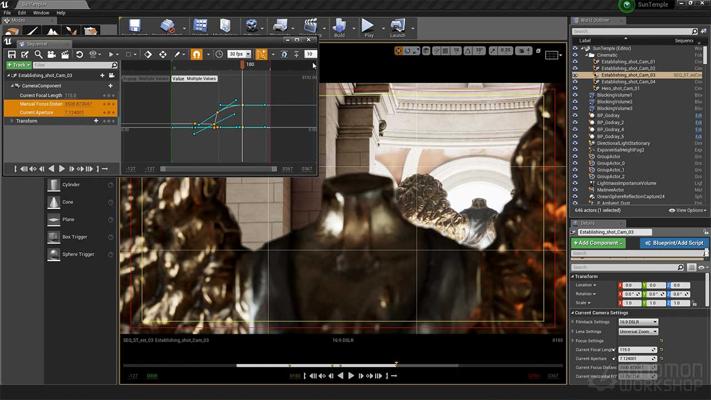
Task: Click the Launch toolbar icon
Action: point(398,26)
